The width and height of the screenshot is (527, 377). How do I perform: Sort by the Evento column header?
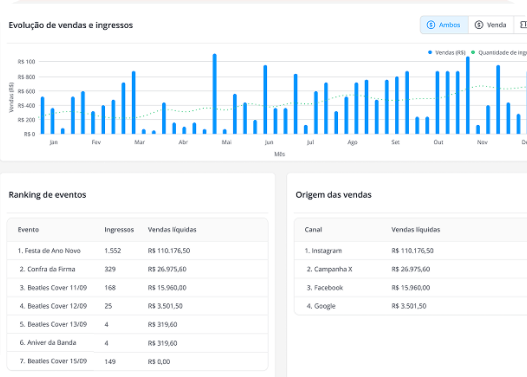click(x=28, y=229)
